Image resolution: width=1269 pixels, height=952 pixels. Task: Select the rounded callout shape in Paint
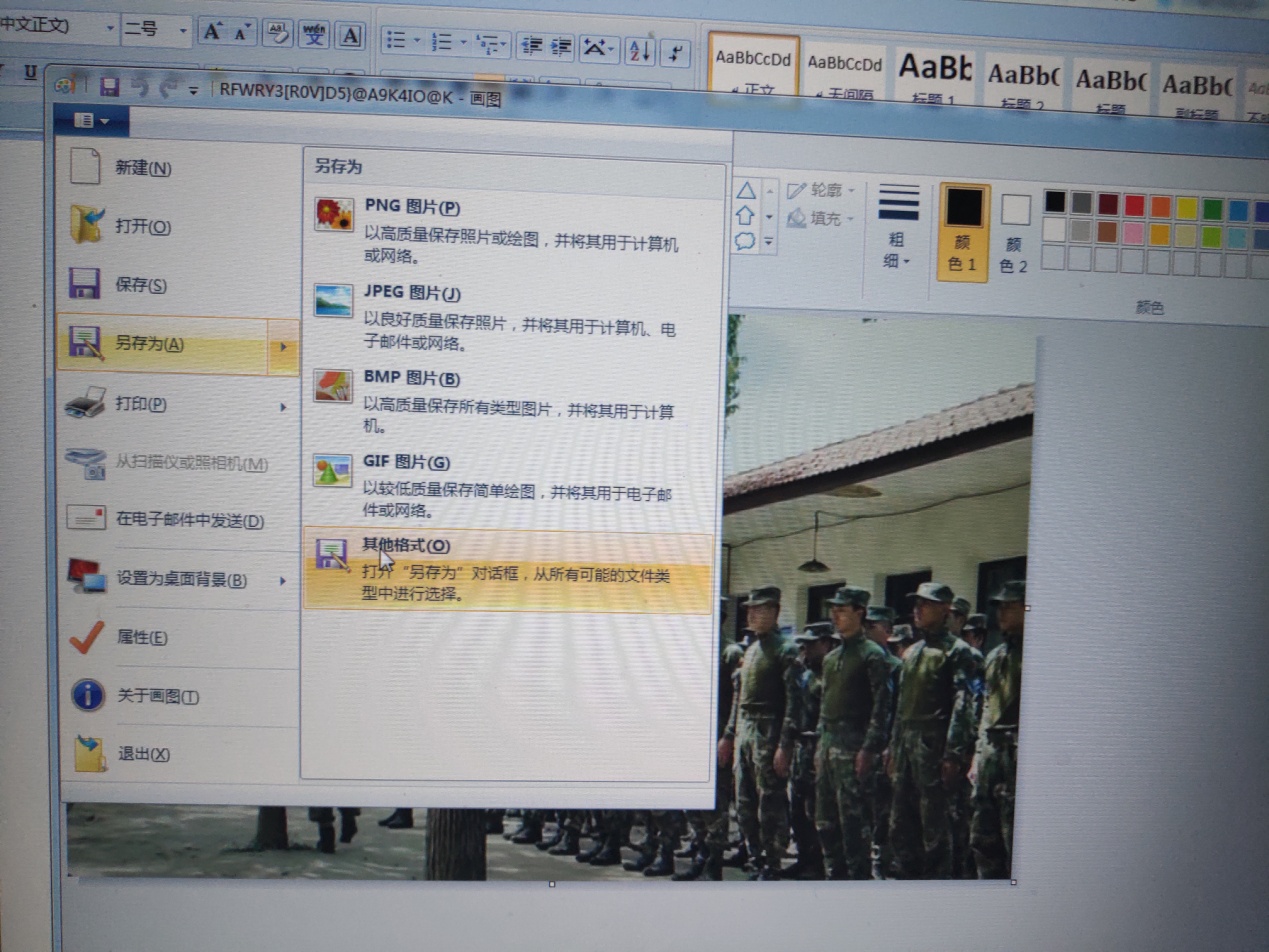coord(745,240)
